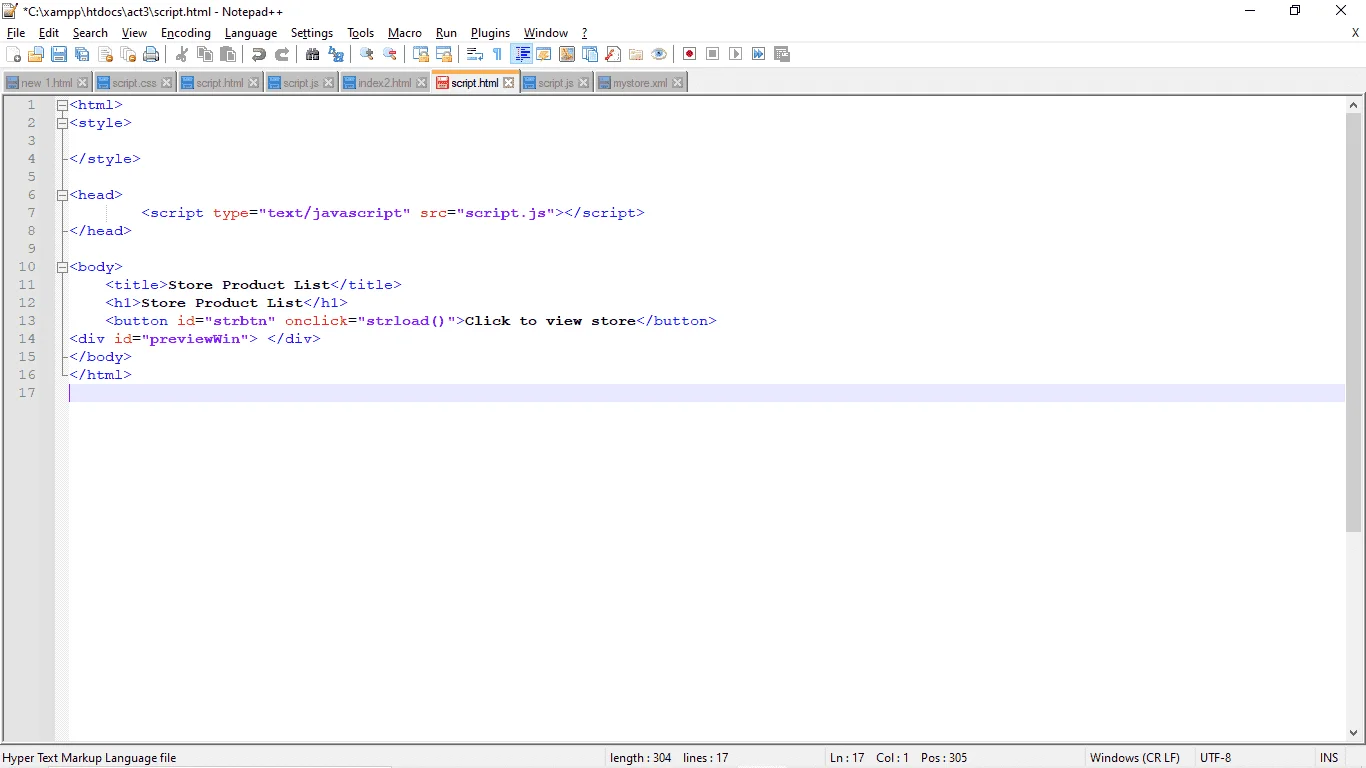Open a file with the folder icon
Screen dimensions: 1366x768
point(36,54)
